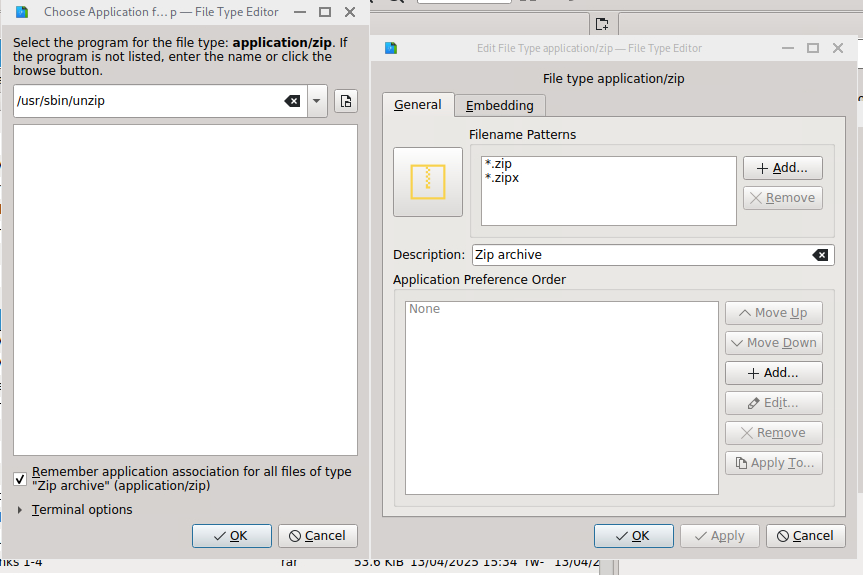
Task: Move application up in preference order
Action: [x=774, y=313]
